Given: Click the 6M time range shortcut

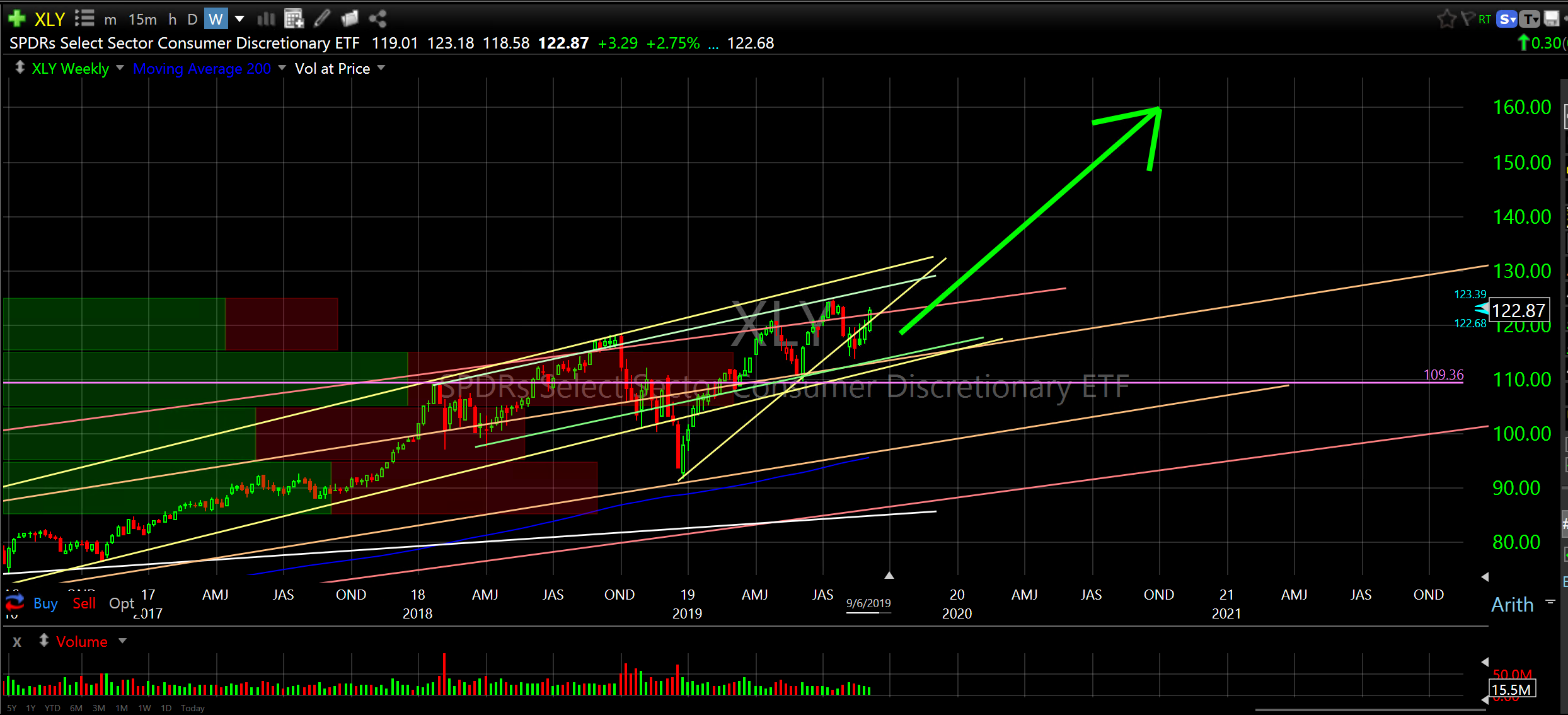Looking at the screenshot, I should coord(76,708).
